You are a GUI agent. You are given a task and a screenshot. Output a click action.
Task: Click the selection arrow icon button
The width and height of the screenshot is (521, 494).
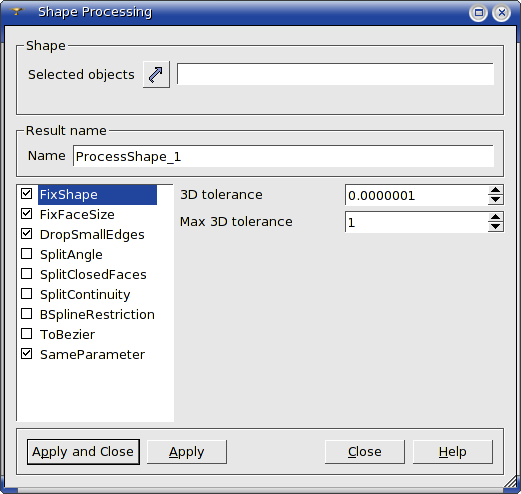click(x=156, y=74)
